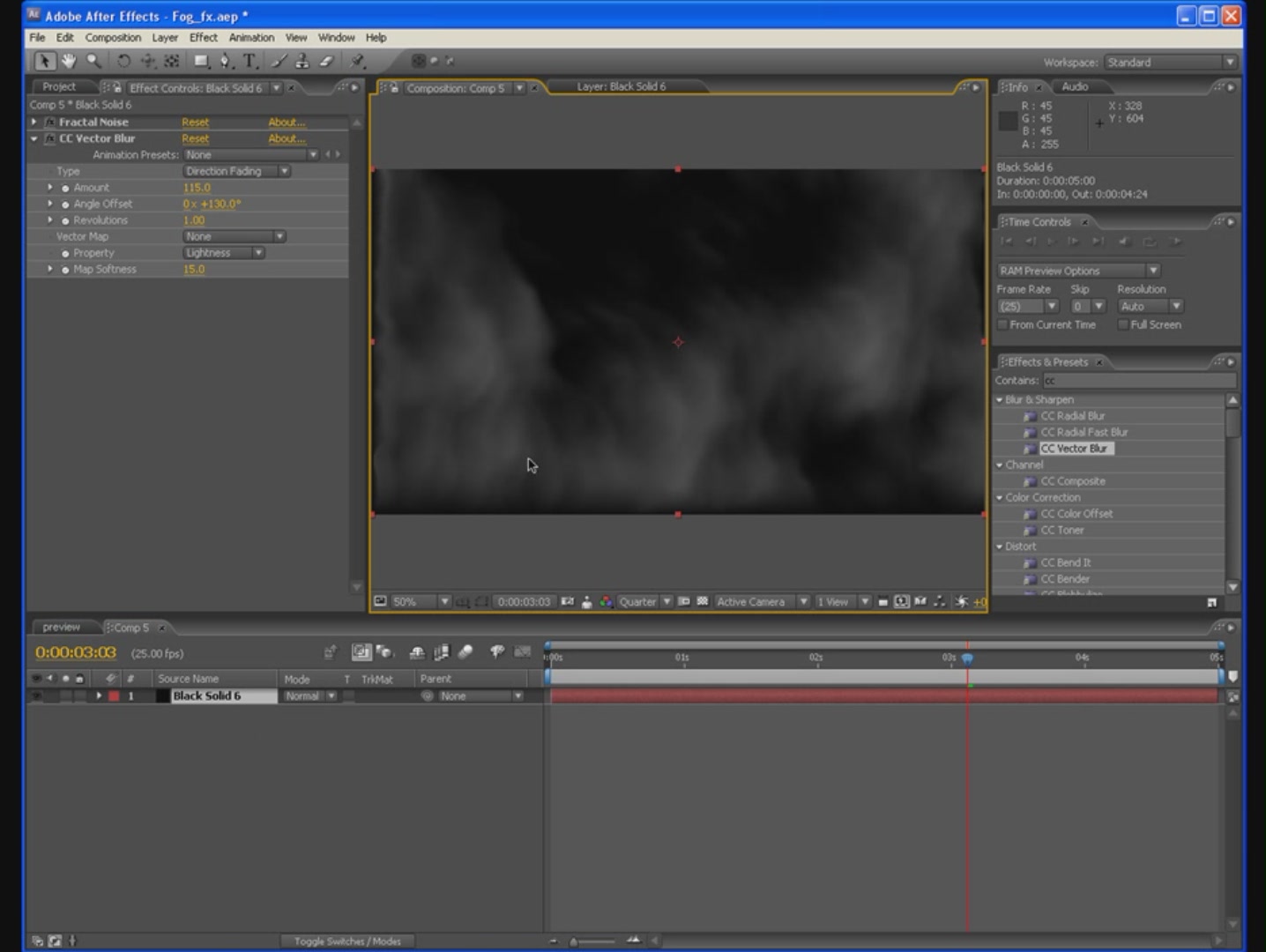Open the Active Camera view dropdown
This screenshot has width=1266, height=952.
click(762, 602)
